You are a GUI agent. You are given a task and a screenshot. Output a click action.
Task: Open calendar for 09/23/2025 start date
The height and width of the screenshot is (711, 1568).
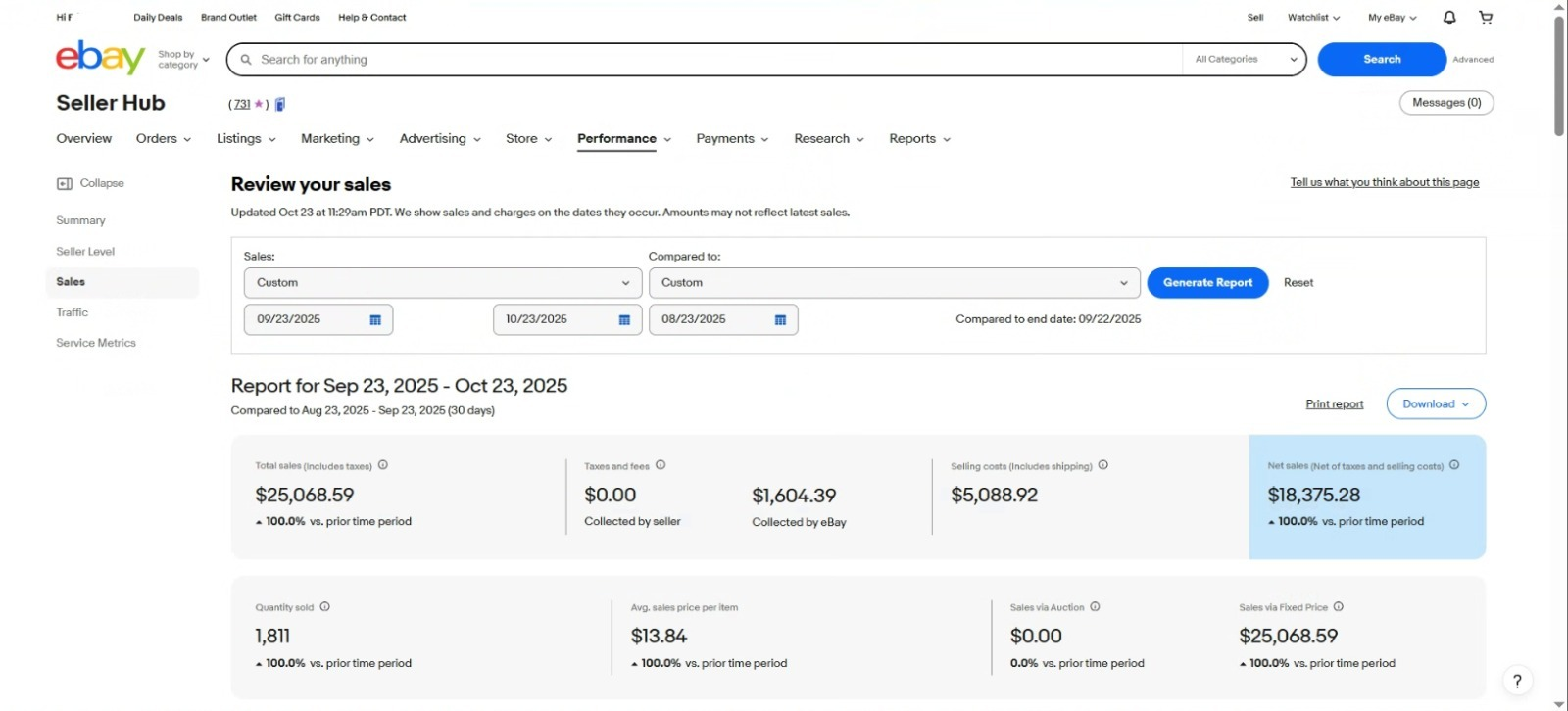pos(375,320)
